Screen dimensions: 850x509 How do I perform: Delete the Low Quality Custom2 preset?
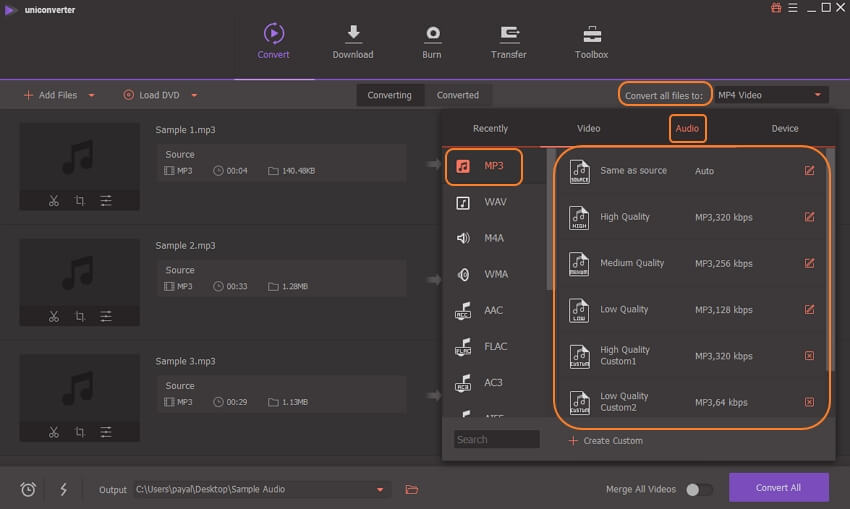tap(809, 402)
